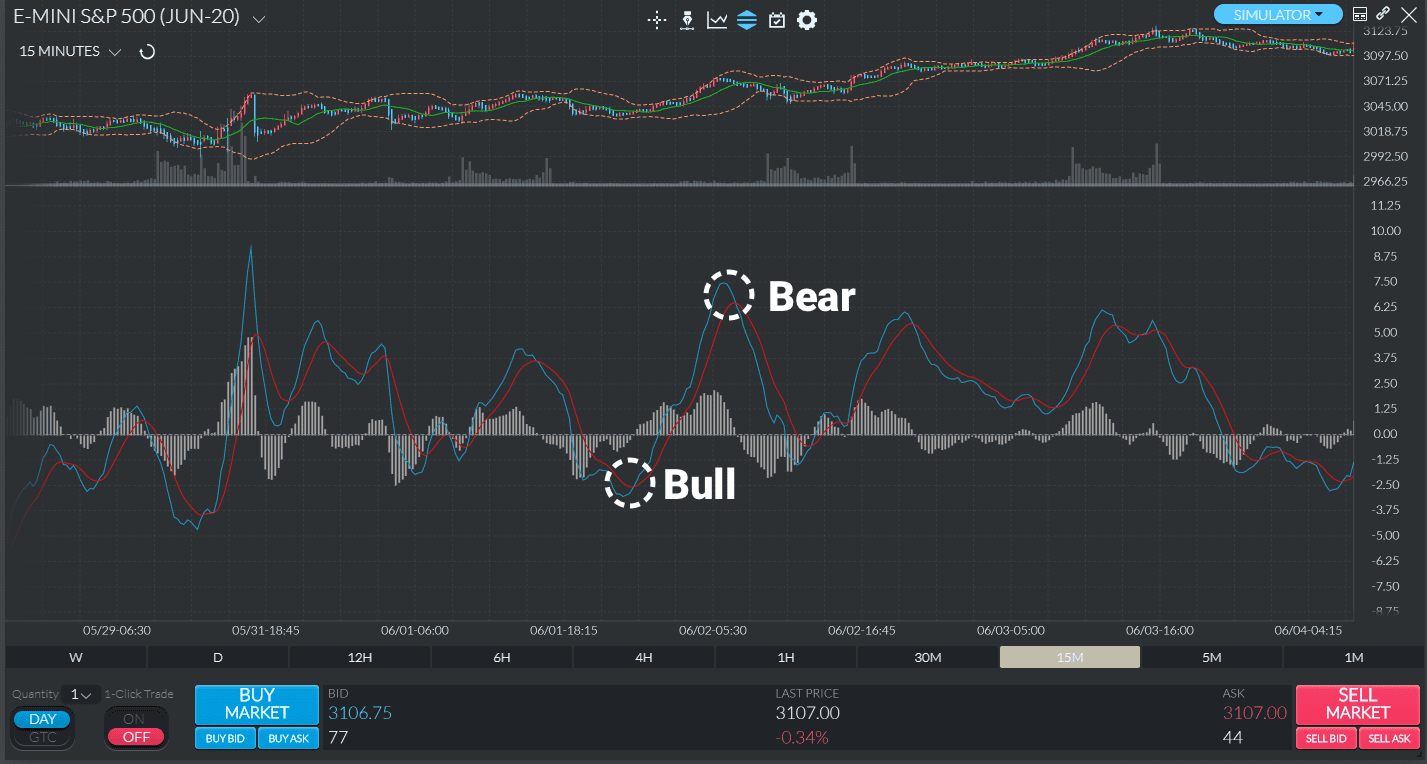Select the crosshair cursor tool
The width and height of the screenshot is (1427, 764).
coord(657,20)
